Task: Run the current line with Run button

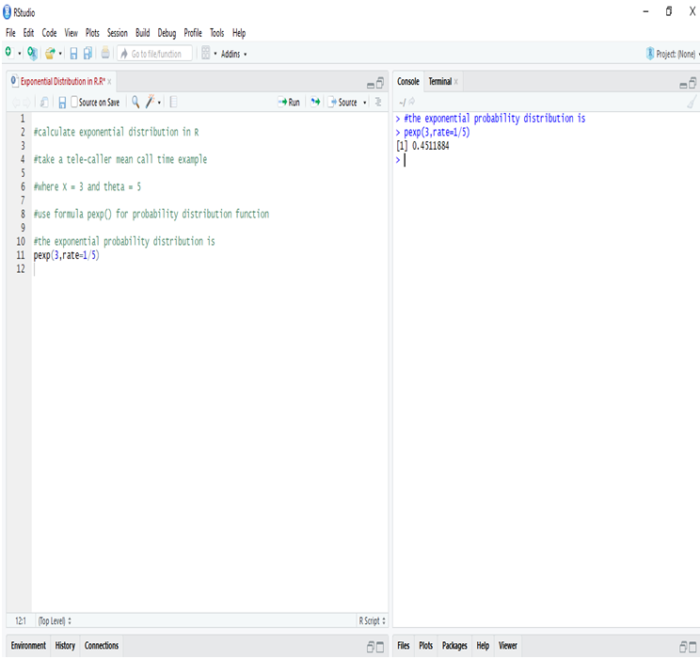Action: point(289,102)
